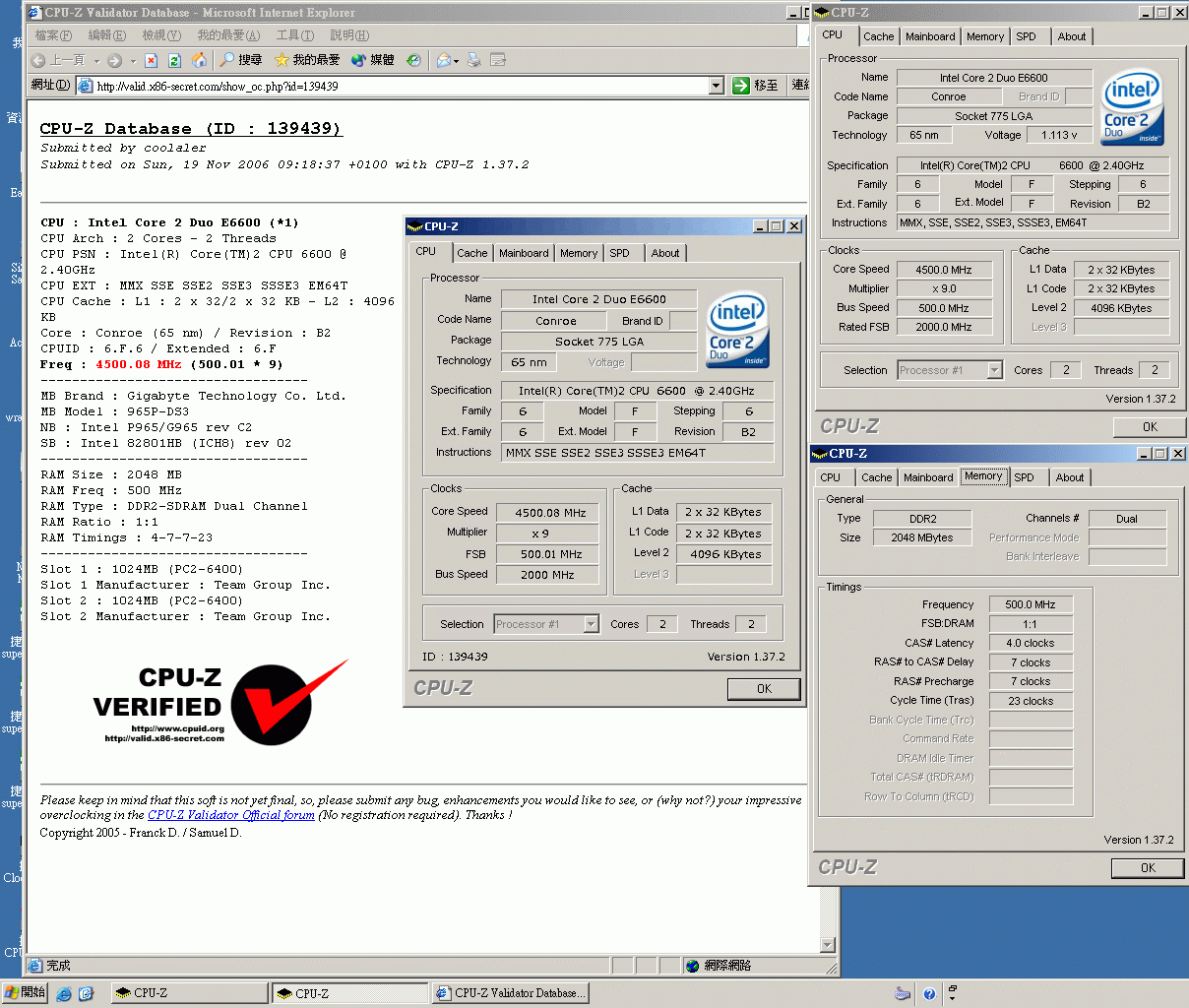
Task: Click the first CPU-Z taskbar button
Action: click(188, 993)
